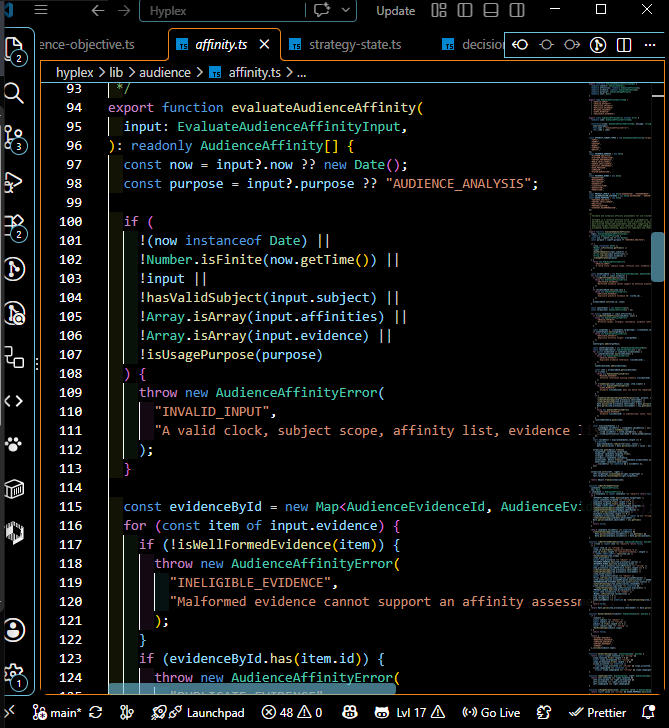The image size is (669, 728).
Task: Open the next revision with GitLens
Action: tap(572, 45)
